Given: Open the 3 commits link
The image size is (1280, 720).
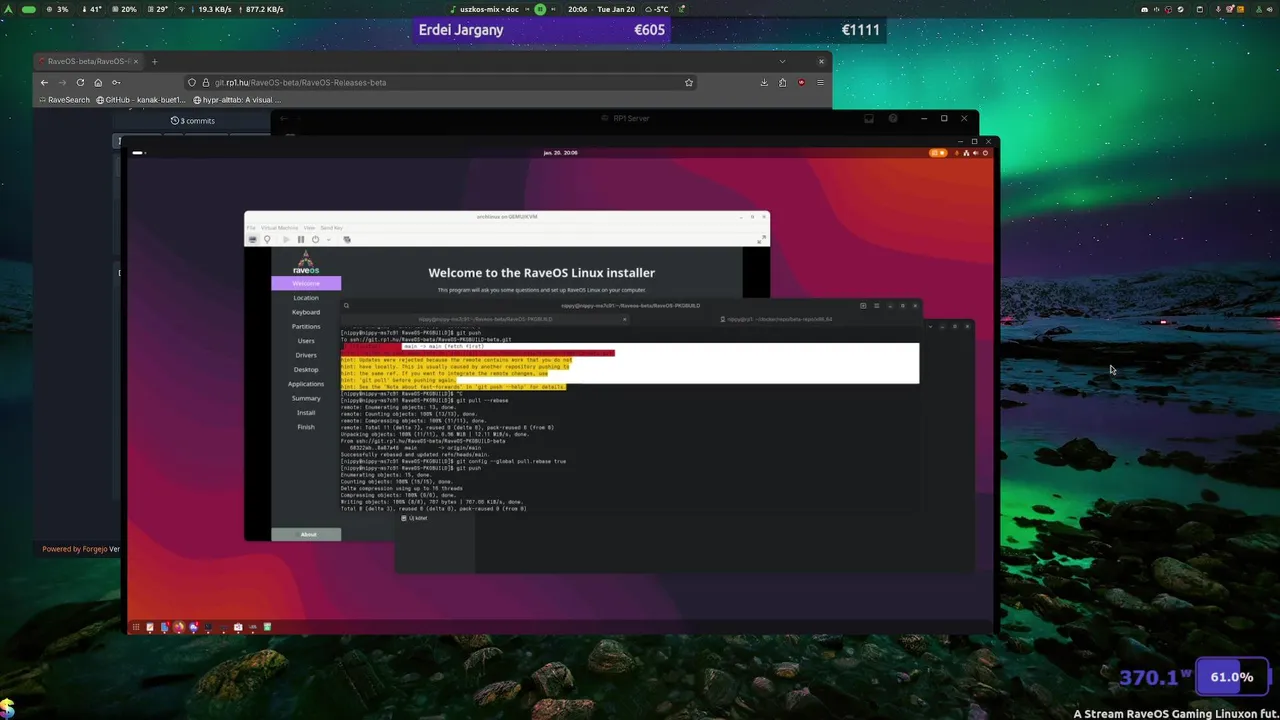Looking at the screenshot, I should pos(193,121).
